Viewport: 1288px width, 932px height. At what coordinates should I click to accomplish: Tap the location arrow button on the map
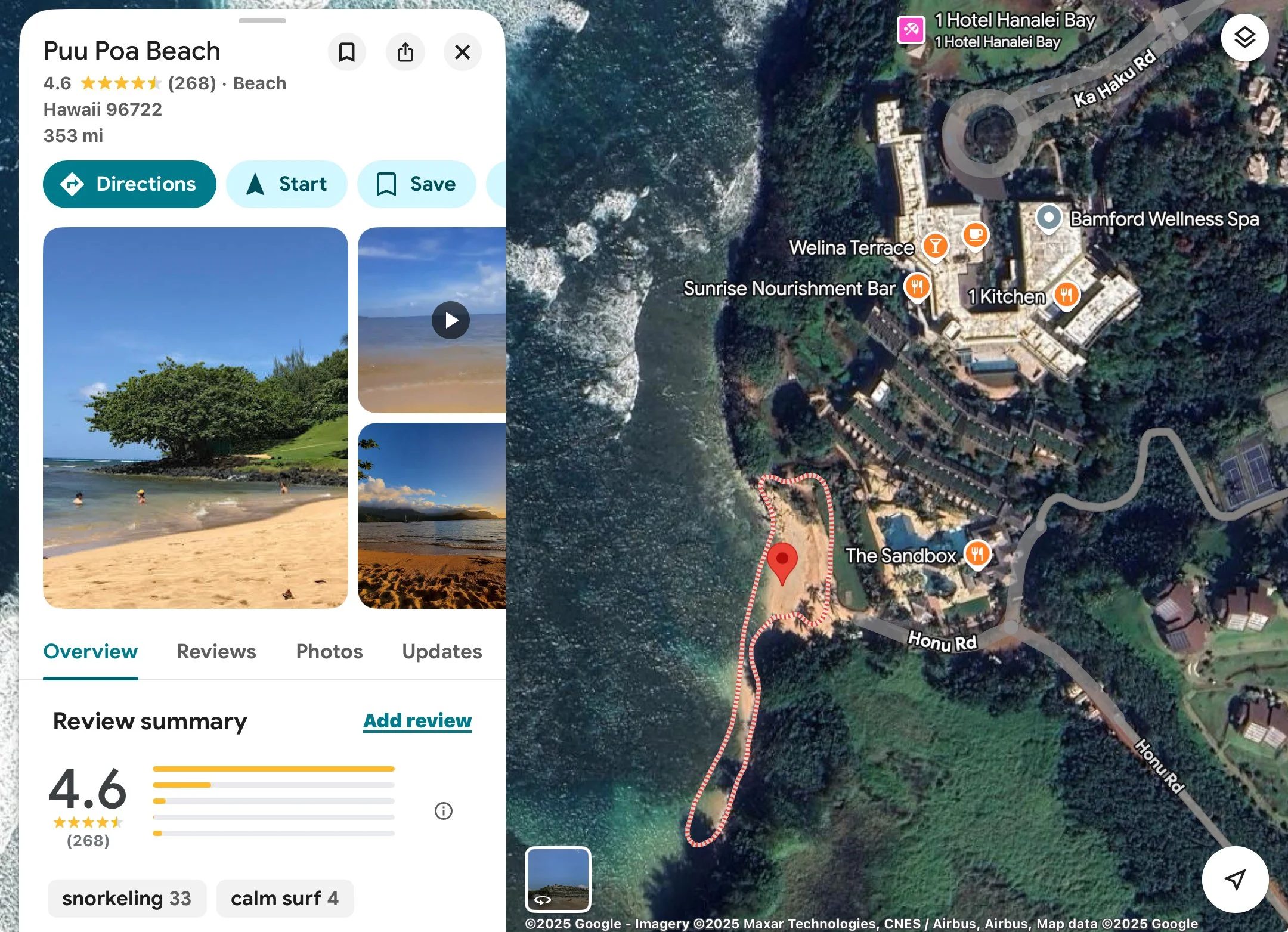coord(1235,879)
